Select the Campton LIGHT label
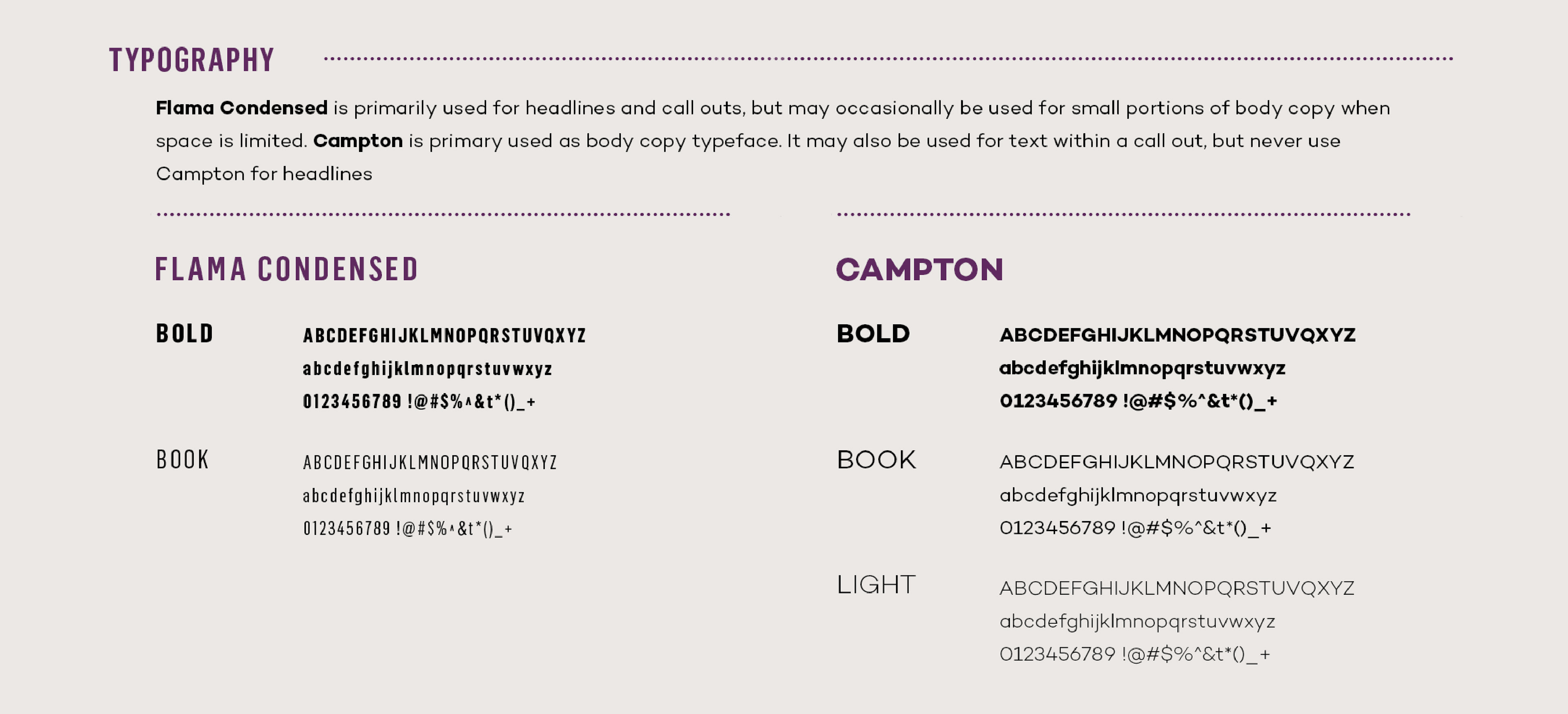 (x=876, y=585)
